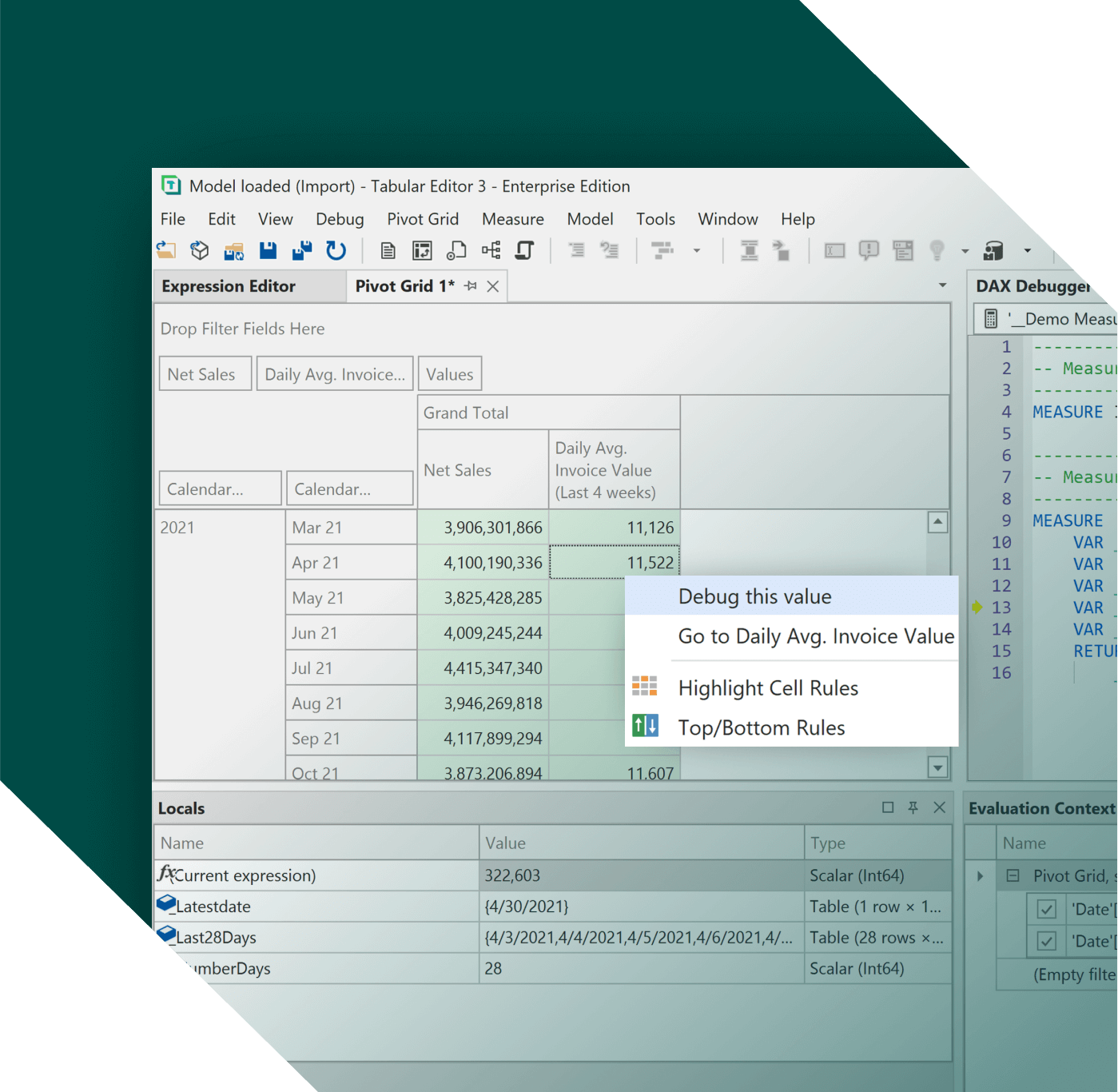Click the light bulb toolbar icon

[937, 251]
